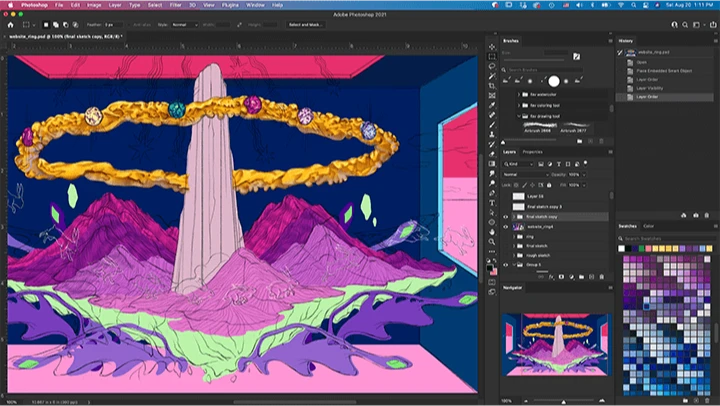Adjust Navigator zoom slider
Screen dimensions: 720x406
(x=563, y=401)
